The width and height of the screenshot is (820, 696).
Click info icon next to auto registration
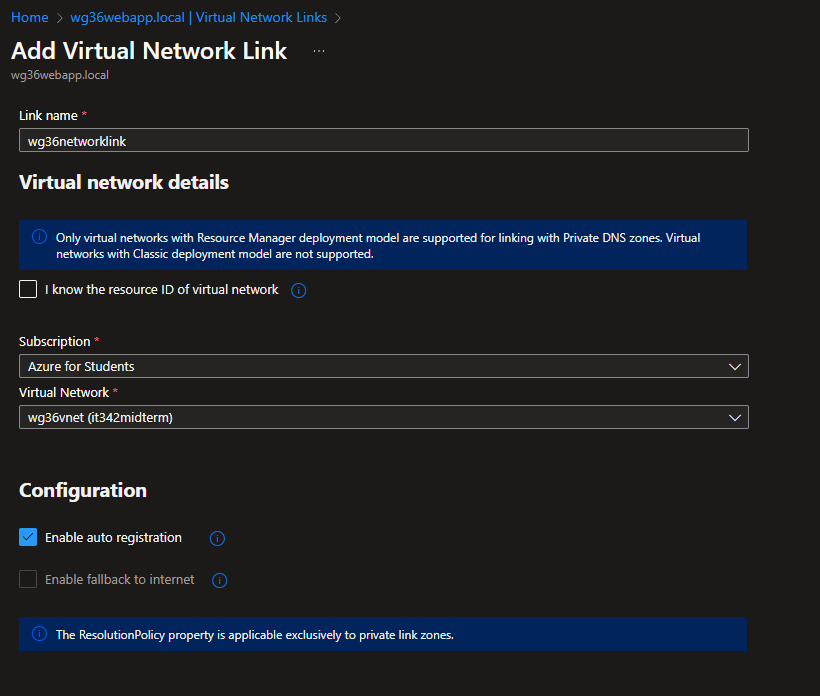pos(217,539)
